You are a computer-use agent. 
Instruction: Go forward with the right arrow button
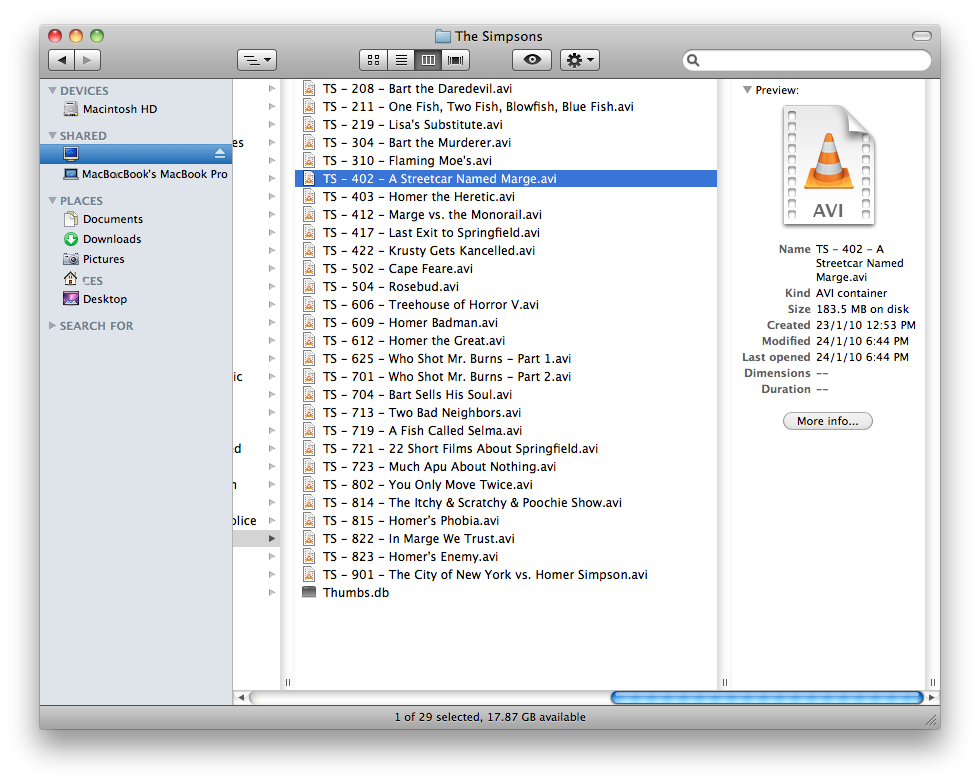(88, 60)
